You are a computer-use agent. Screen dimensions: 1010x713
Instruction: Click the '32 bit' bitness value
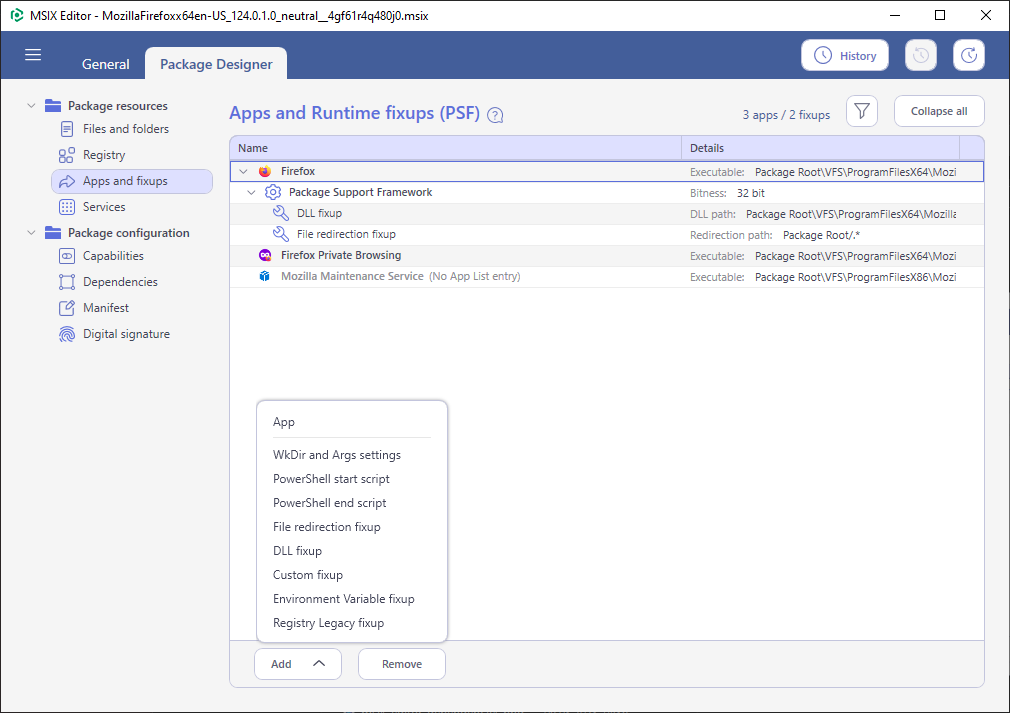coord(750,193)
